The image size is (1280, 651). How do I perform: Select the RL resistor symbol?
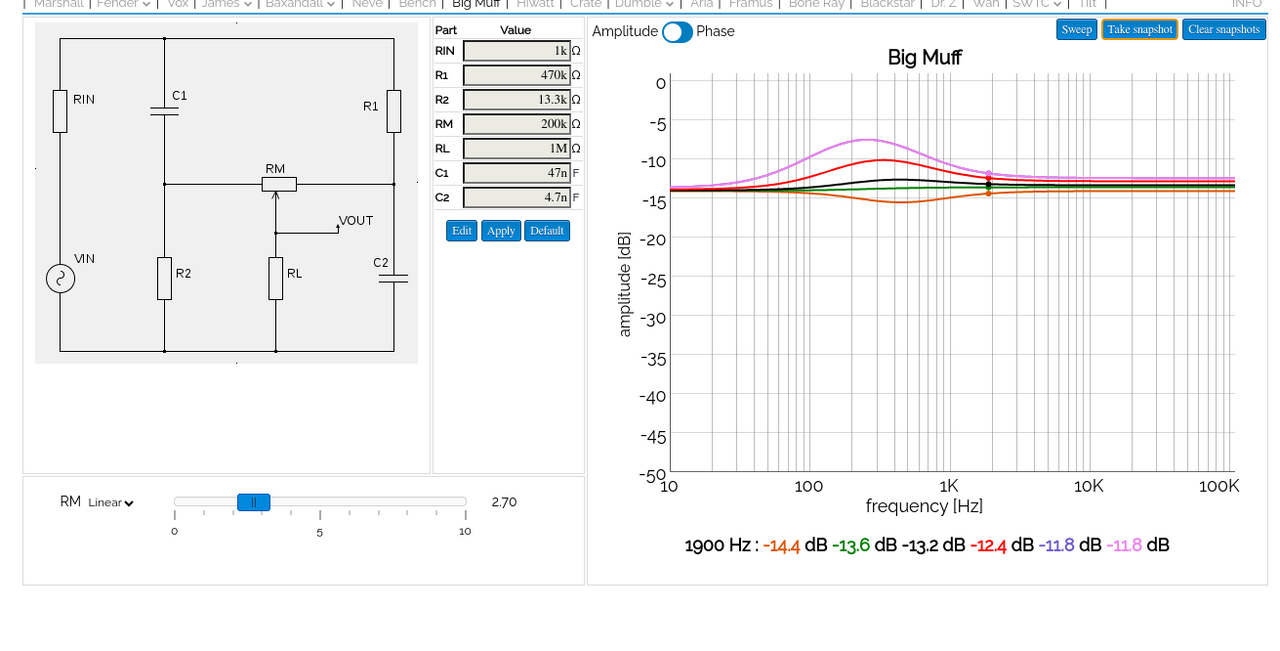click(x=276, y=278)
